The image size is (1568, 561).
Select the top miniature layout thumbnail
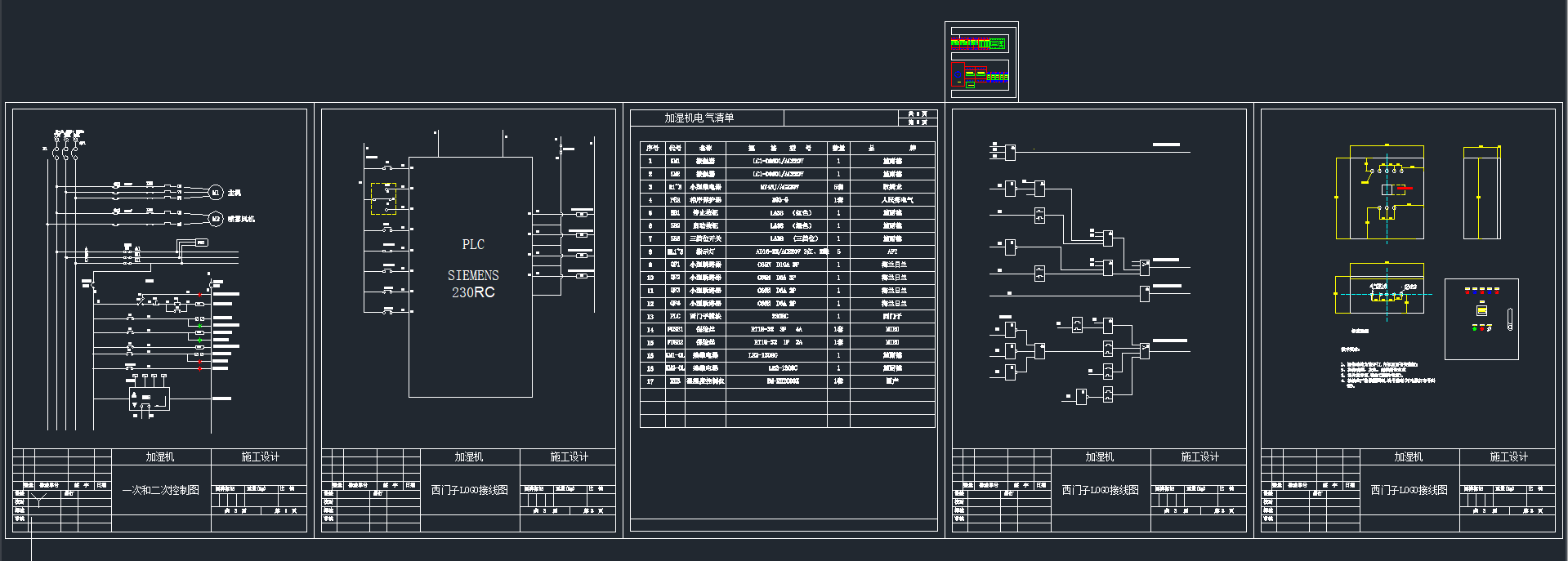(979, 43)
